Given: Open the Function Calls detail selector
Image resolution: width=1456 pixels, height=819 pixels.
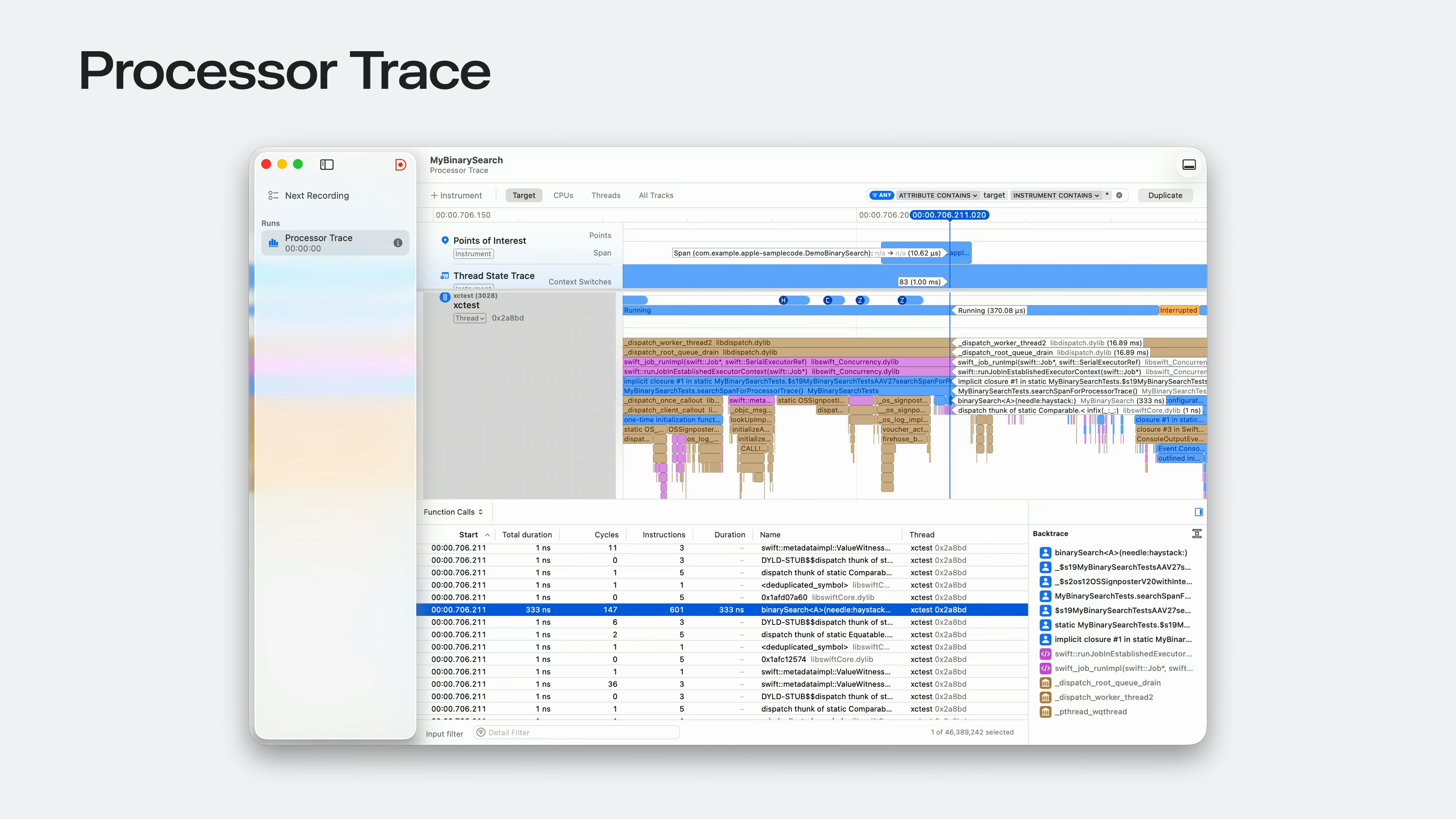Looking at the screenshot, I should coord(453,512).
